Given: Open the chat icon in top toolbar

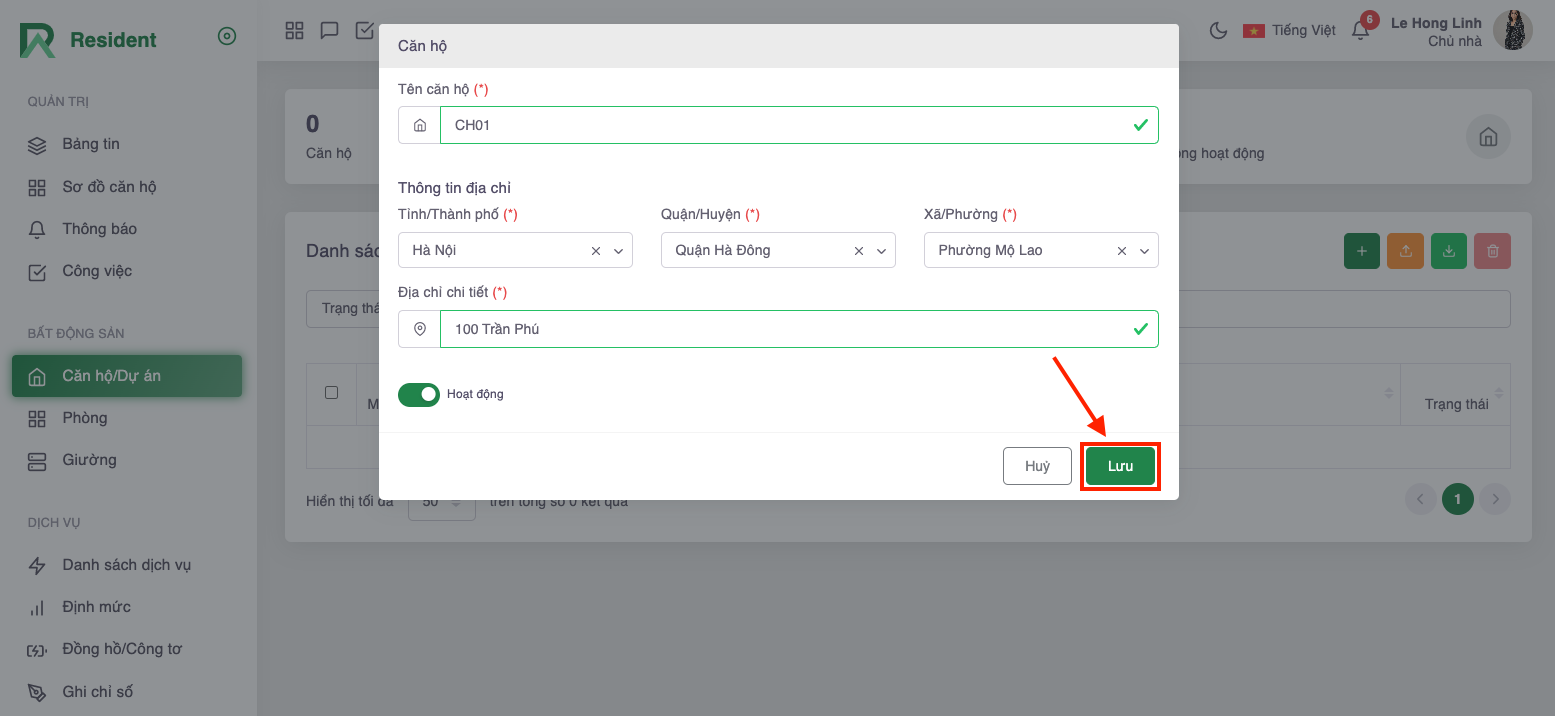Looking at the screenshot, I should (x=329, y=30).
